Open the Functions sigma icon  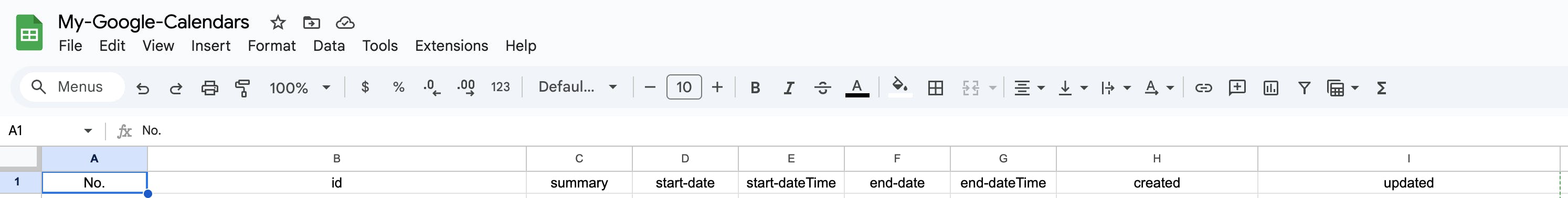1382,88
